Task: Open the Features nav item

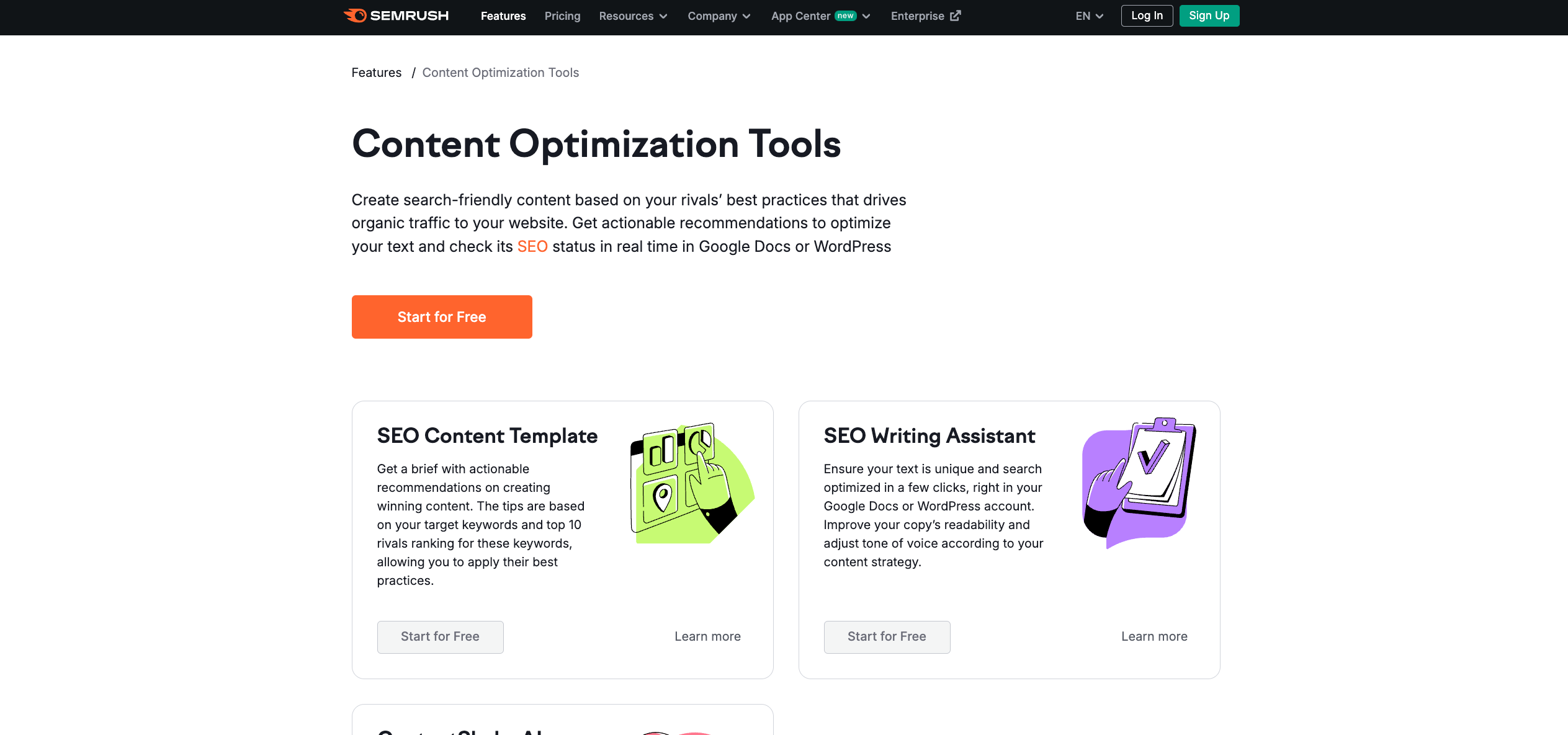Action: click(x=503, y=16)
